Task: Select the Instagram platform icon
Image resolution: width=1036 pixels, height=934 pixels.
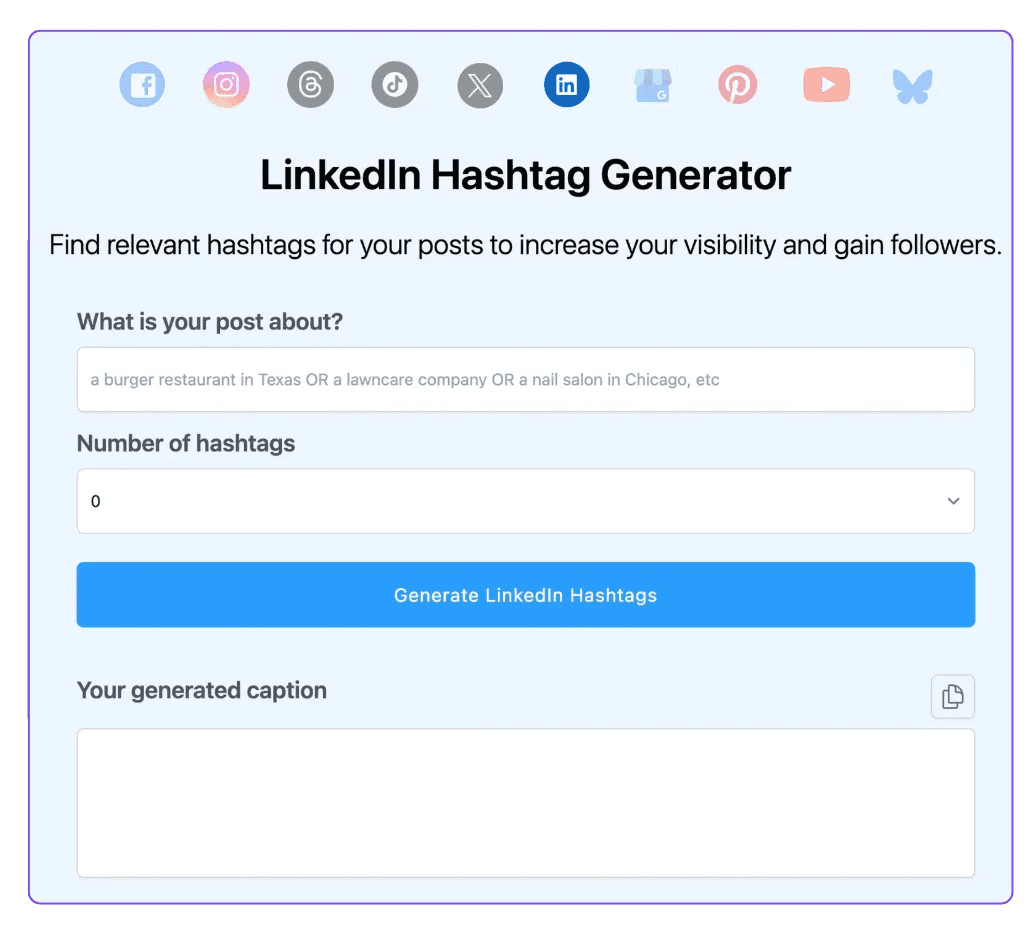Action: point(226,85)
